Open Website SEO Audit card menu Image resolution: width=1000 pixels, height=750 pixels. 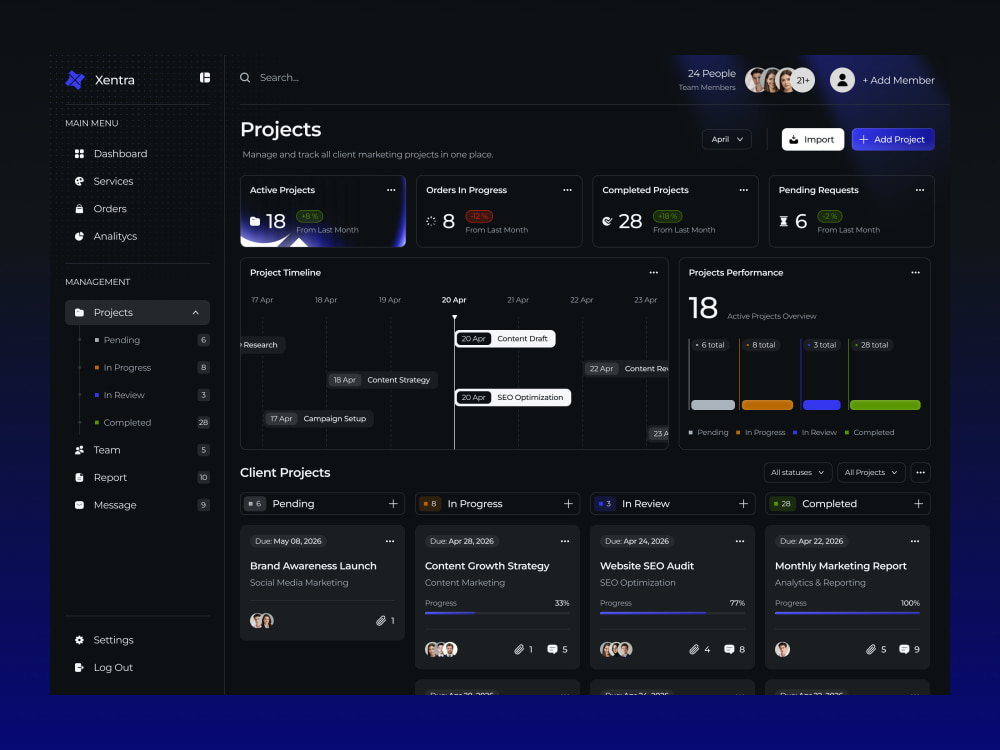click(740, 541)
